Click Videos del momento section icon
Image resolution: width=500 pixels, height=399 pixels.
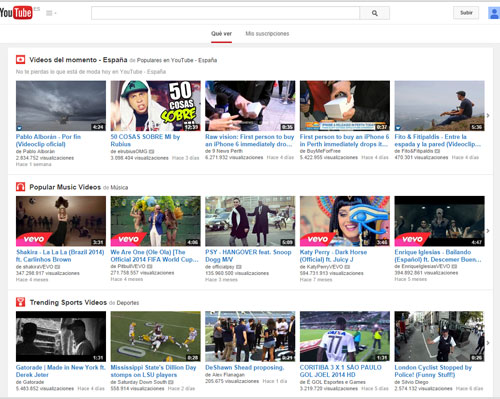click(20, 60)
